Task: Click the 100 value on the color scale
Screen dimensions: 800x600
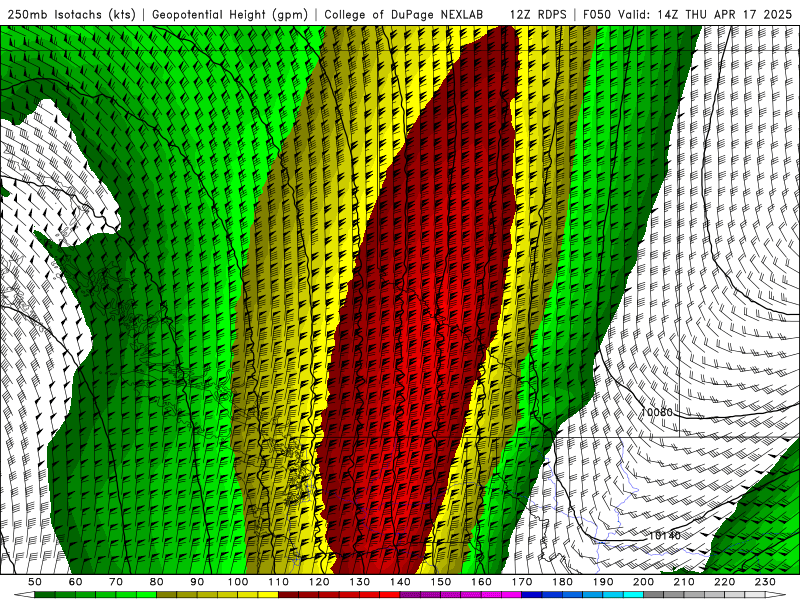Action: pyautogui.click(x=238, y=582)
